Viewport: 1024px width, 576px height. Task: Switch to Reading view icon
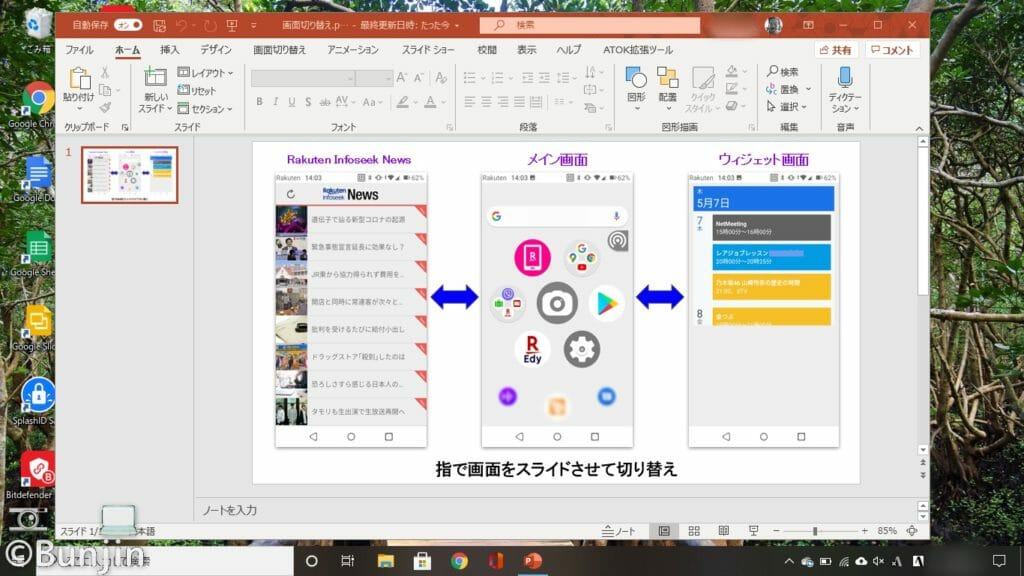pyautogui.click(x=724, y=531)
